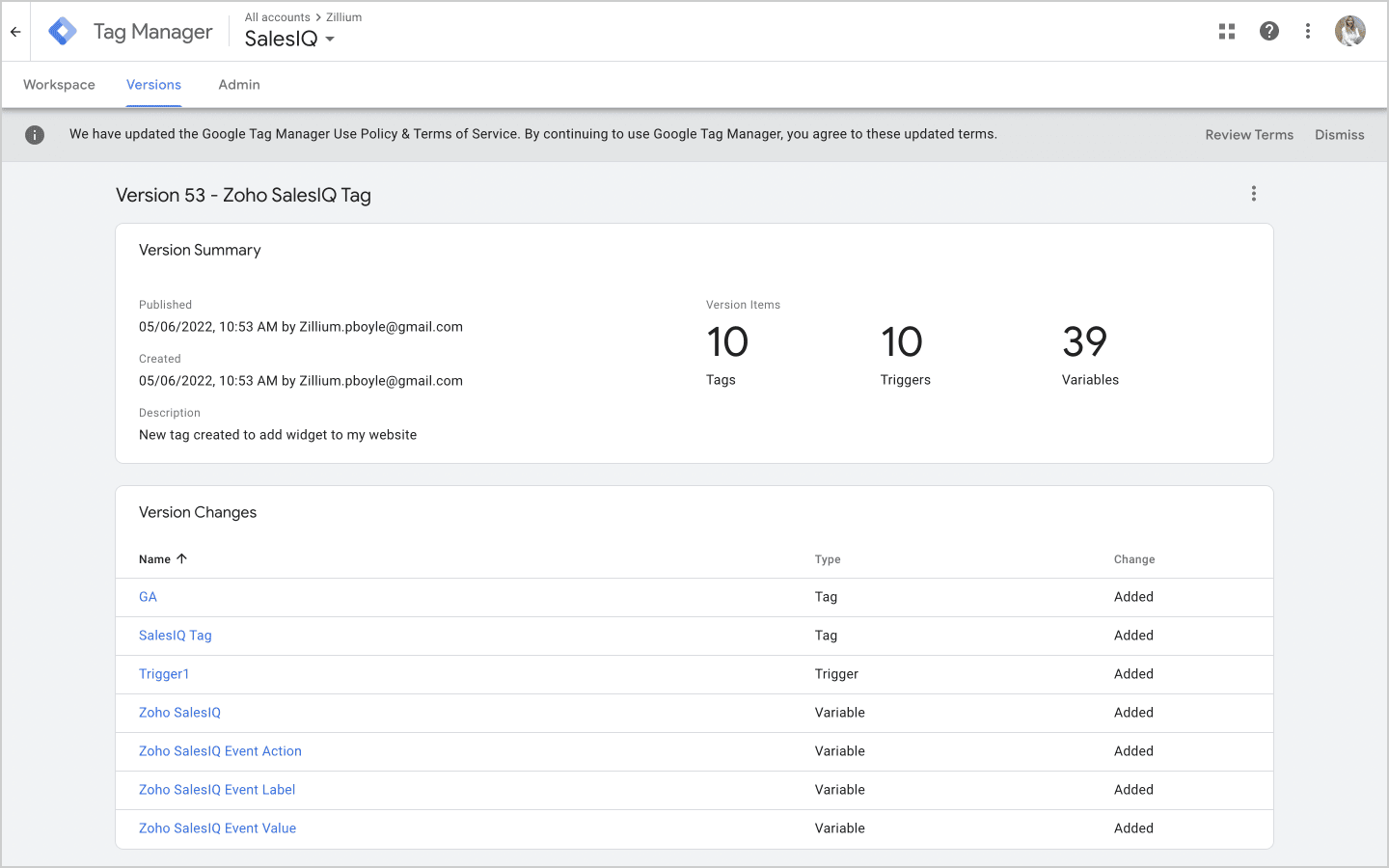
Task: Click 'Trigger' type cell in Trigger1 row
Action: 836,674
